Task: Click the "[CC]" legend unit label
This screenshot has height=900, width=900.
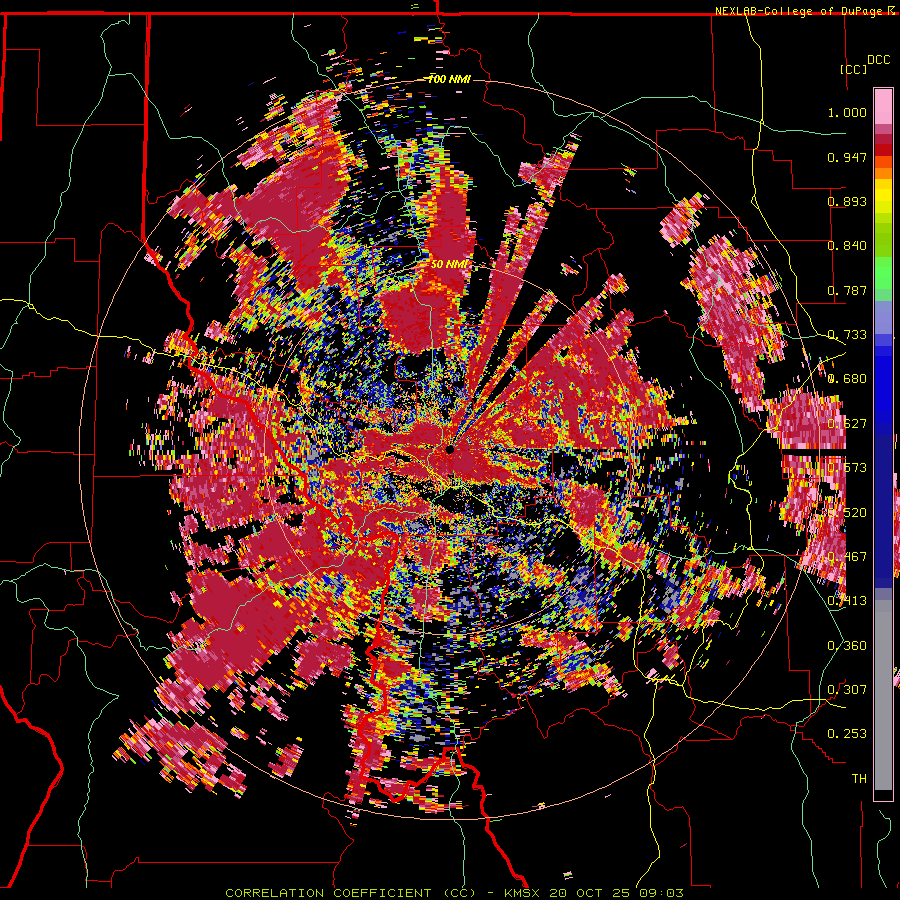Action: pyautogui.click(x=853, y=69)
